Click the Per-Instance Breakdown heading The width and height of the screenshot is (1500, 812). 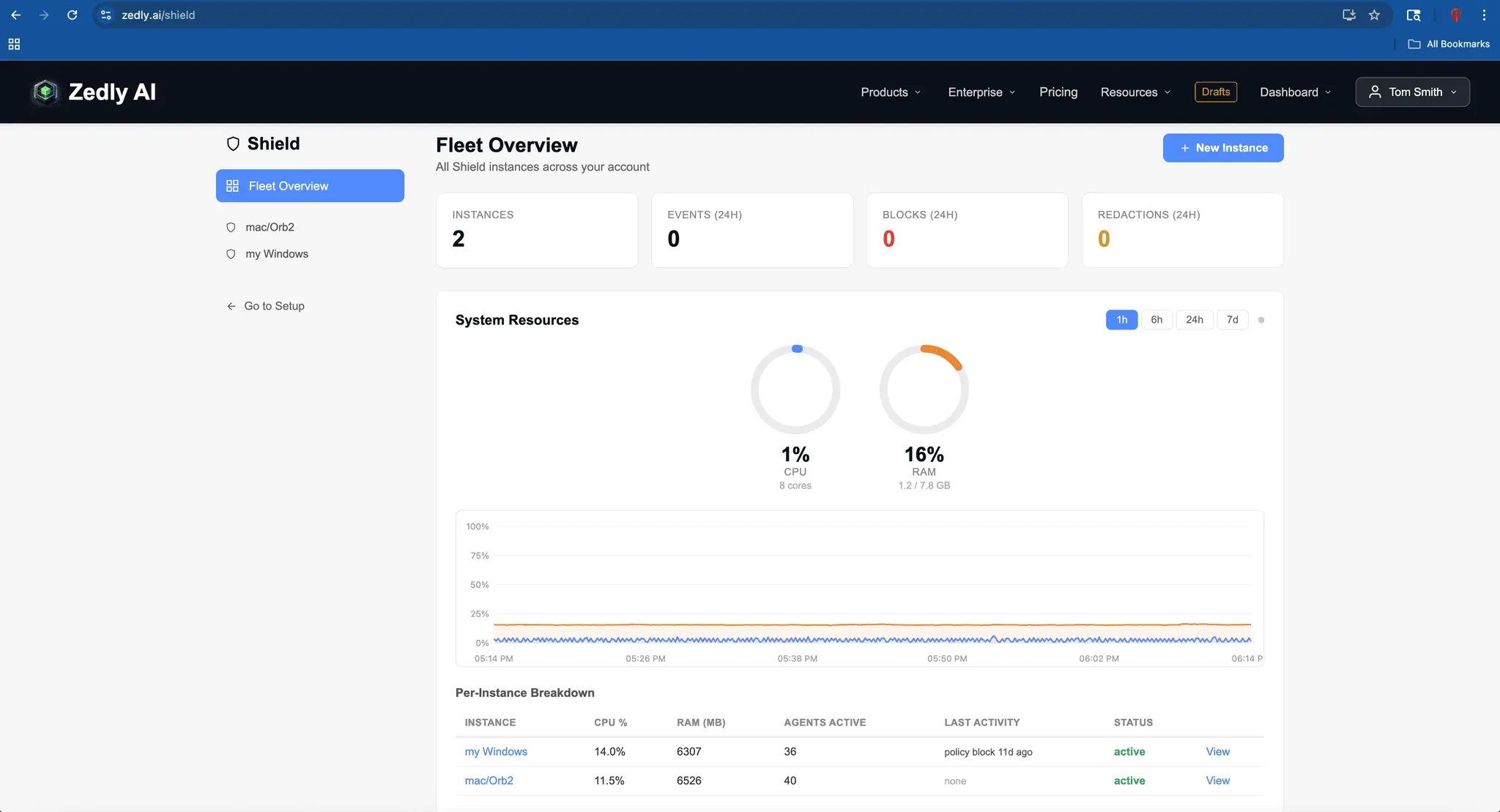[x=525, y=693]
